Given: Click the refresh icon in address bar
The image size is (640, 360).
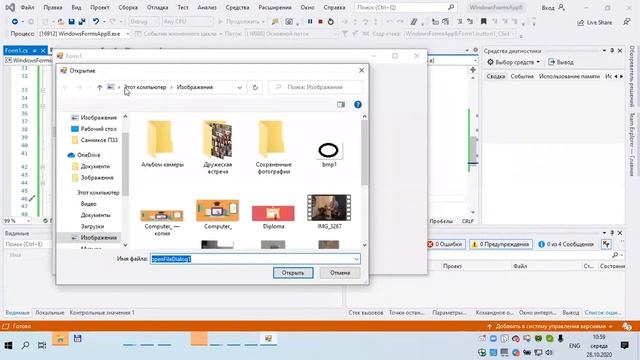Looking at the screenshot, I should [x=255, y=87].
